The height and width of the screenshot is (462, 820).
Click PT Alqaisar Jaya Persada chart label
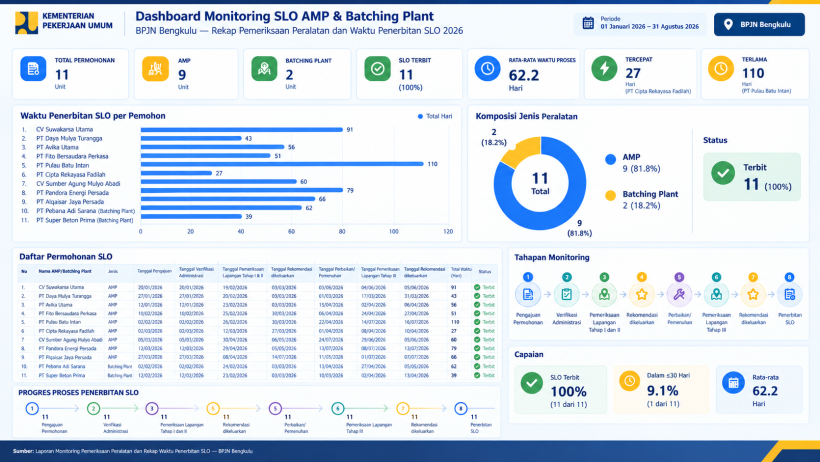point(70,201)
